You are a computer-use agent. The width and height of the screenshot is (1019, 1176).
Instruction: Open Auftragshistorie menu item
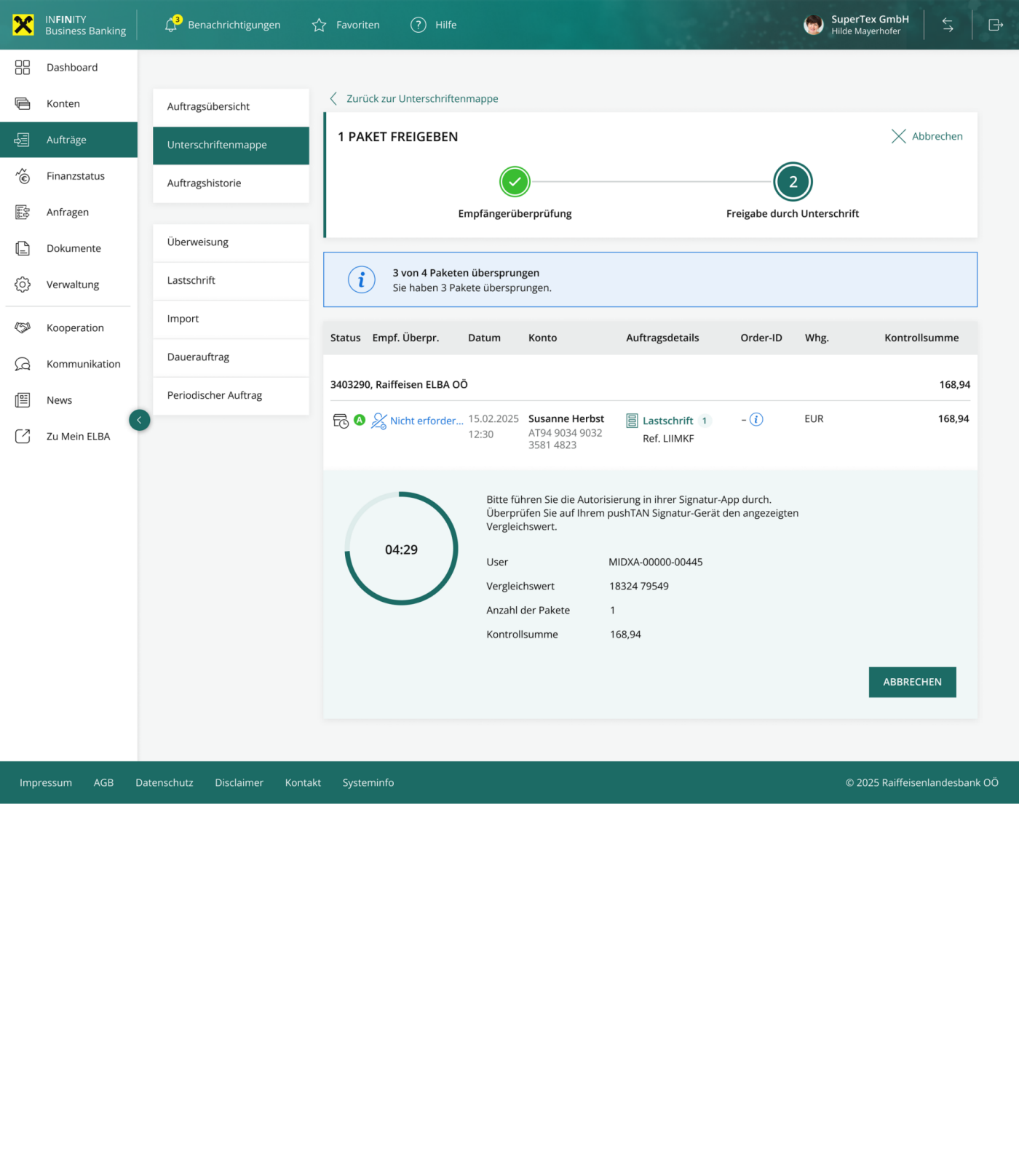(204, 183)
